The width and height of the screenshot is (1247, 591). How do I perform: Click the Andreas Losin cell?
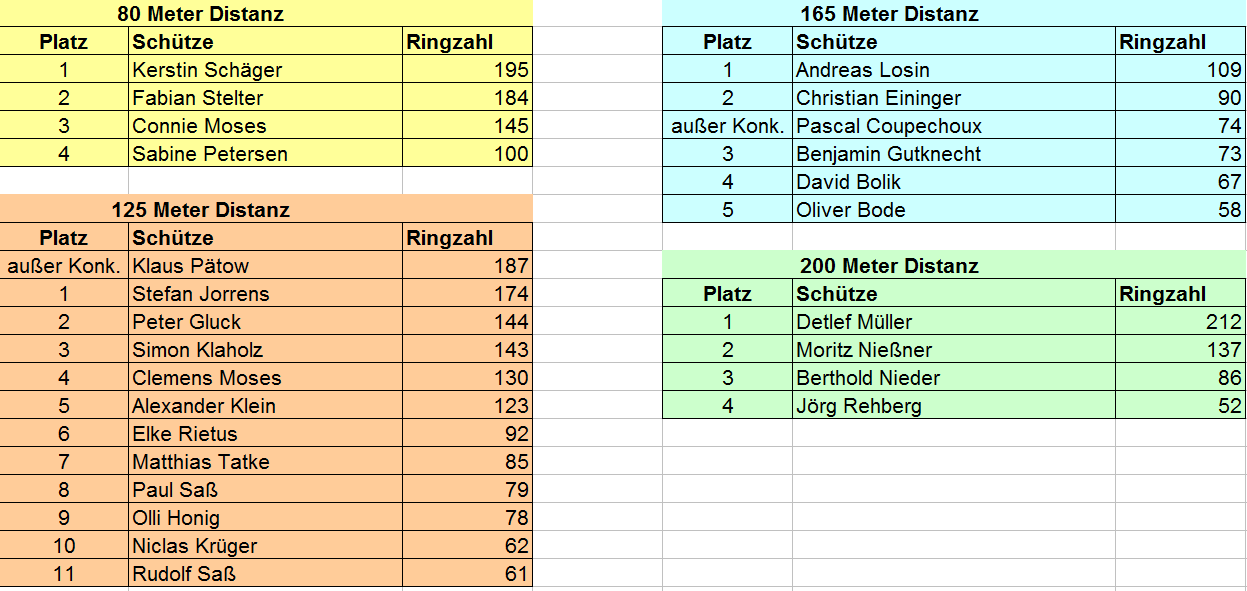pos(954,69)
